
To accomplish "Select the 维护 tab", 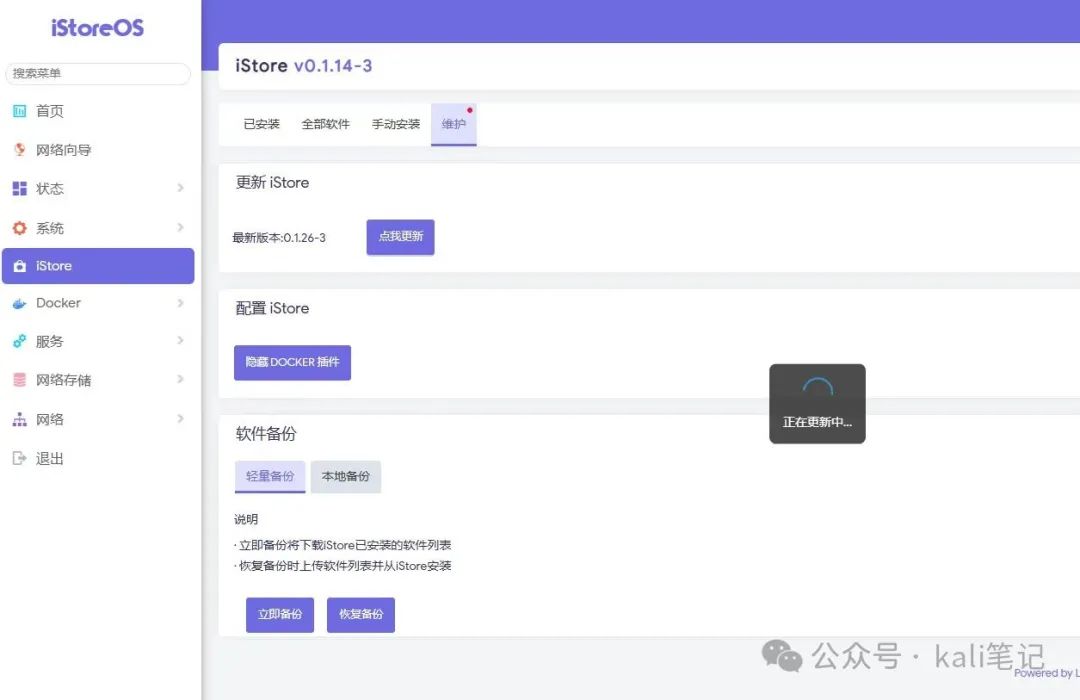I will pyautogui.click(x=453, y=124).
